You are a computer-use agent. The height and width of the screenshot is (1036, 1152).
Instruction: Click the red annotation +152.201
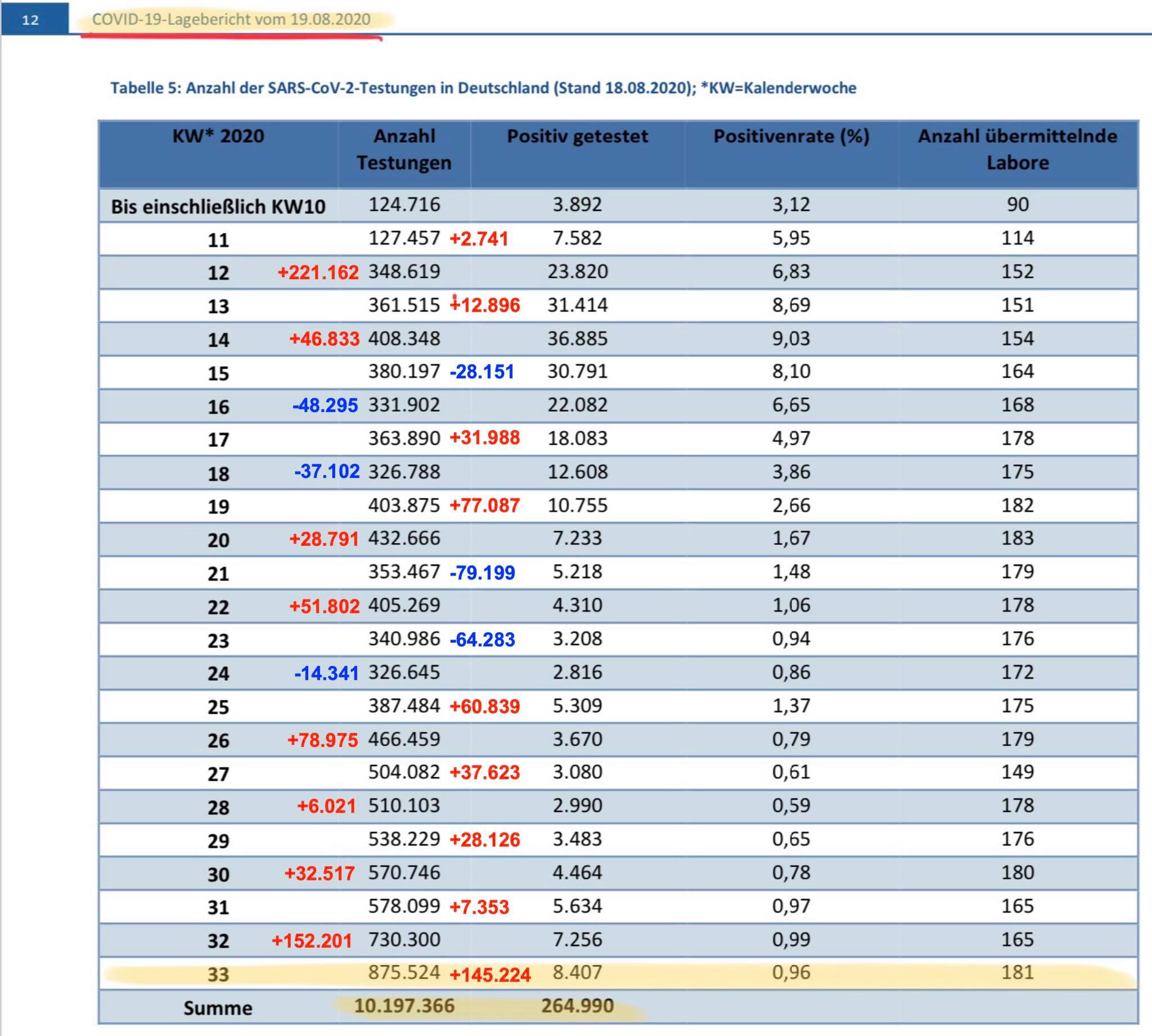(312, 941)
